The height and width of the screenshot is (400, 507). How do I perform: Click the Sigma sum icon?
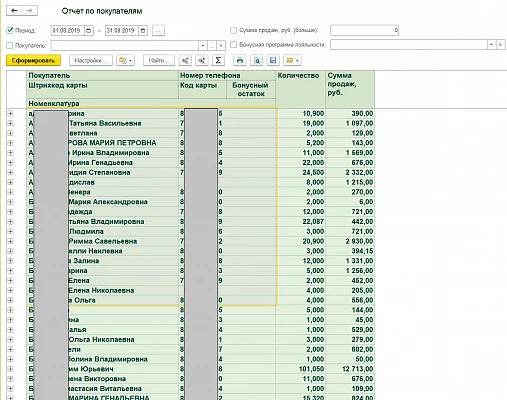pos(218,60)
